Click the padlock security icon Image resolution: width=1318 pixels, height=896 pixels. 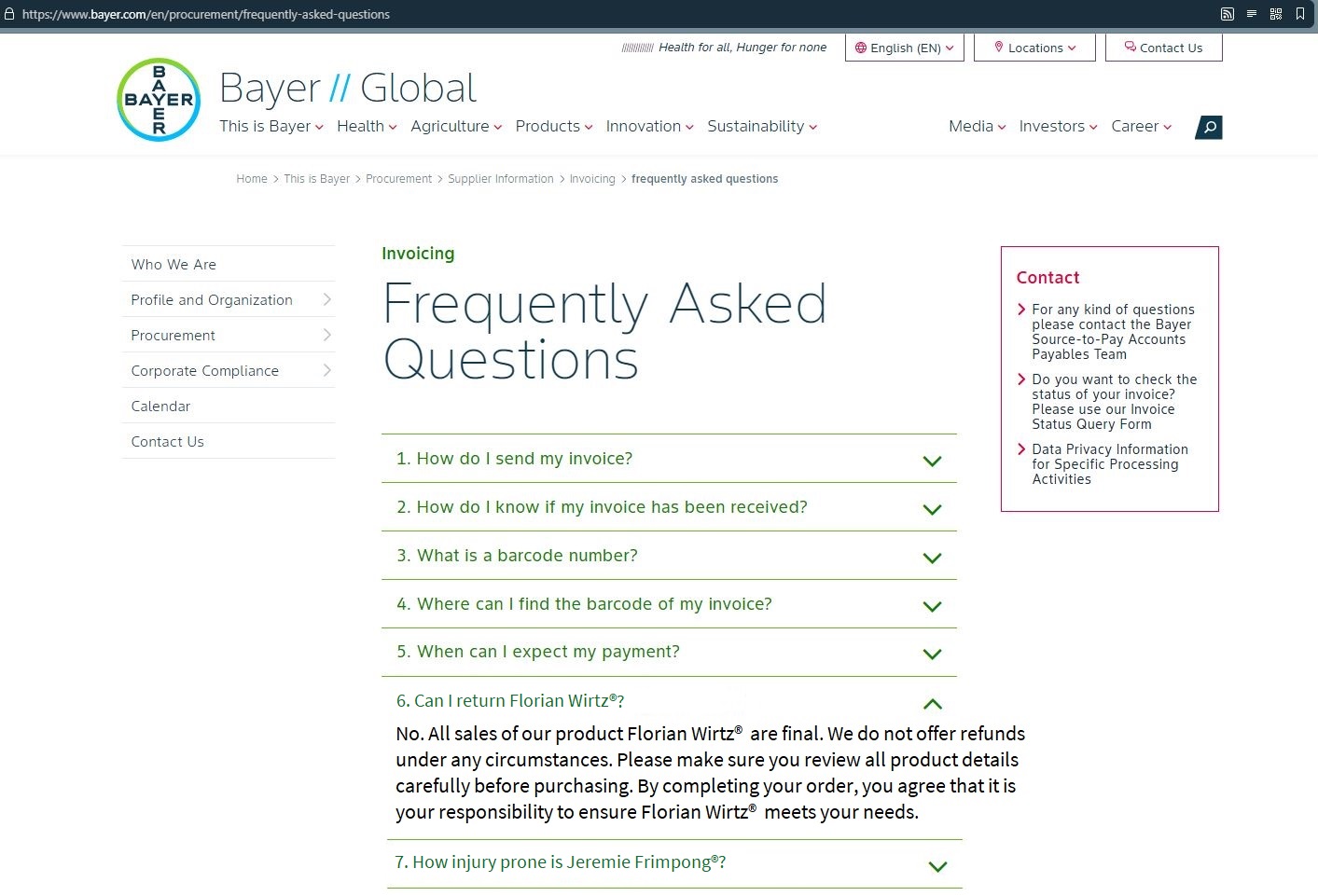click(9, 14)
